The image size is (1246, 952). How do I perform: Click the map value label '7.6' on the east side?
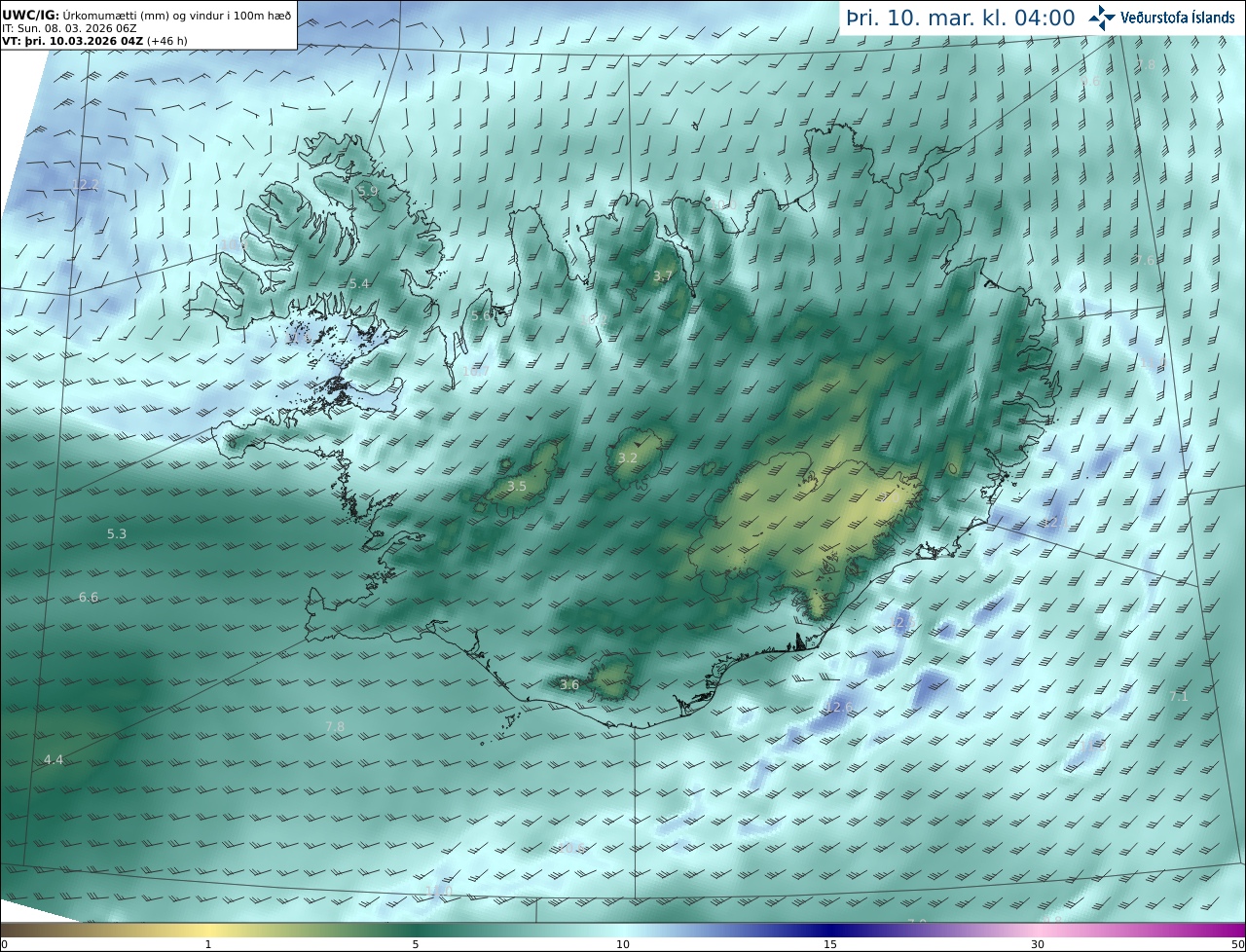(1146, 261)
